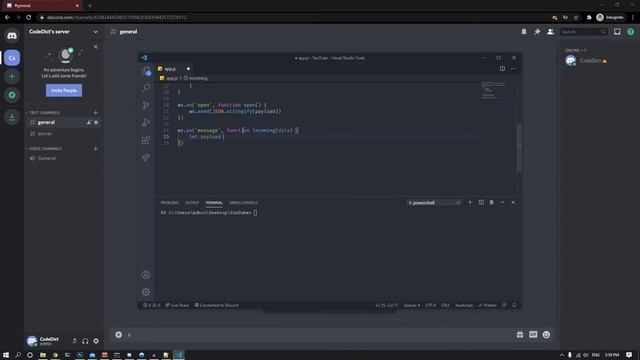640x360 pixels.
Task: Create a new text channel with plus
Action: coord(96,113)
